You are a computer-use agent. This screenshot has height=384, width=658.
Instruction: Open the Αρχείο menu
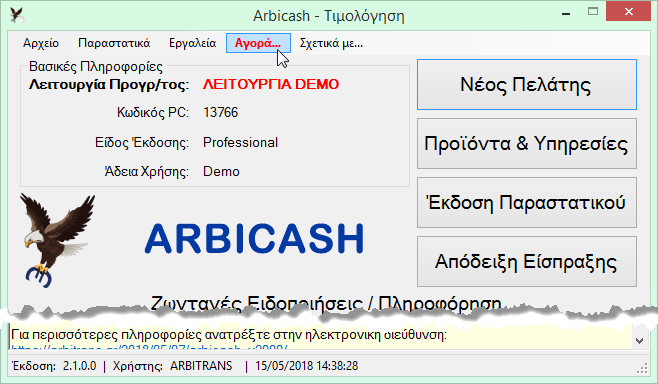(41, 43)
